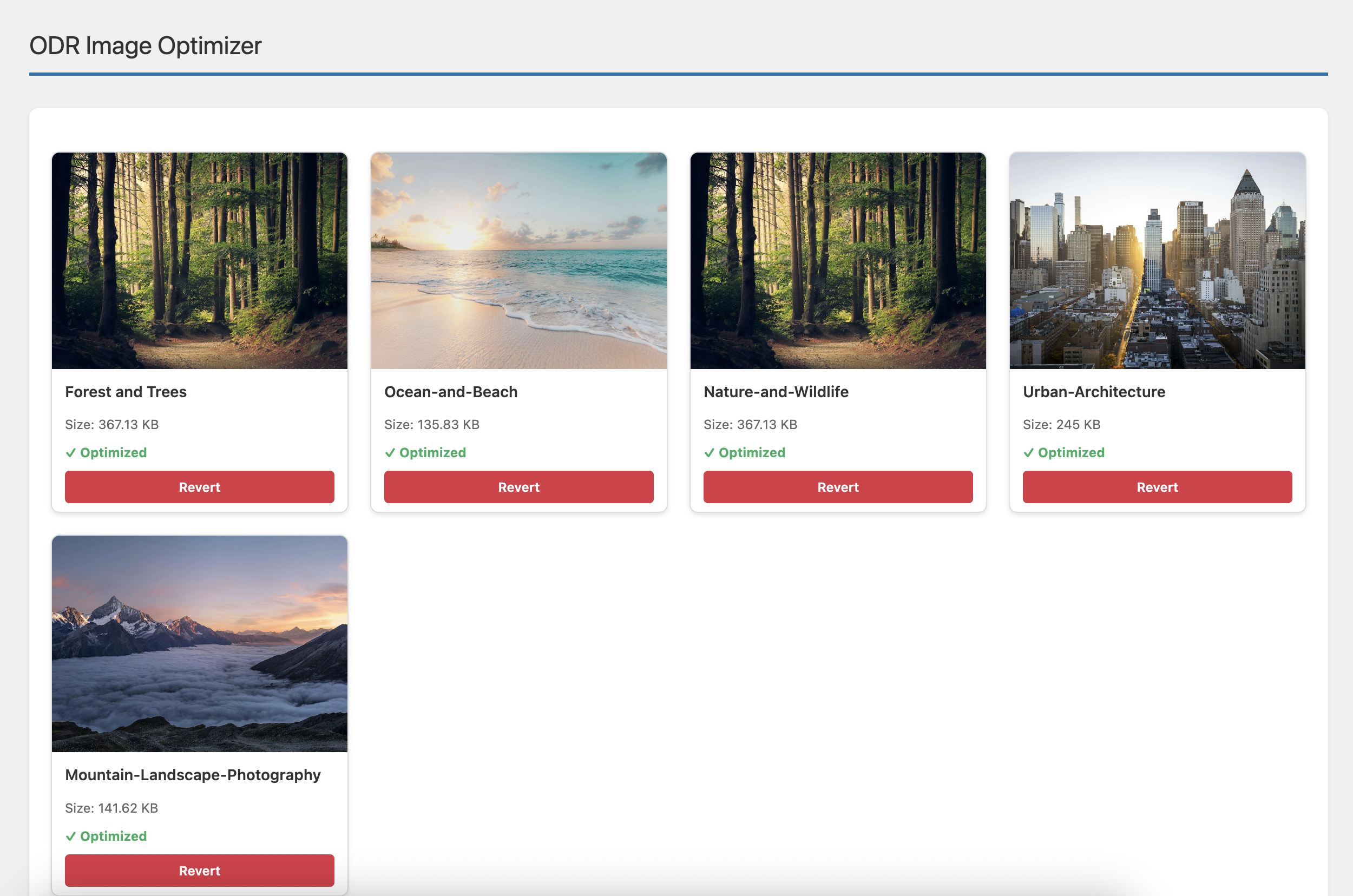Click the Optimized check icon on Nature-and-Wildlife
The height and width of the screenshot is (896, 1353).
710,452
